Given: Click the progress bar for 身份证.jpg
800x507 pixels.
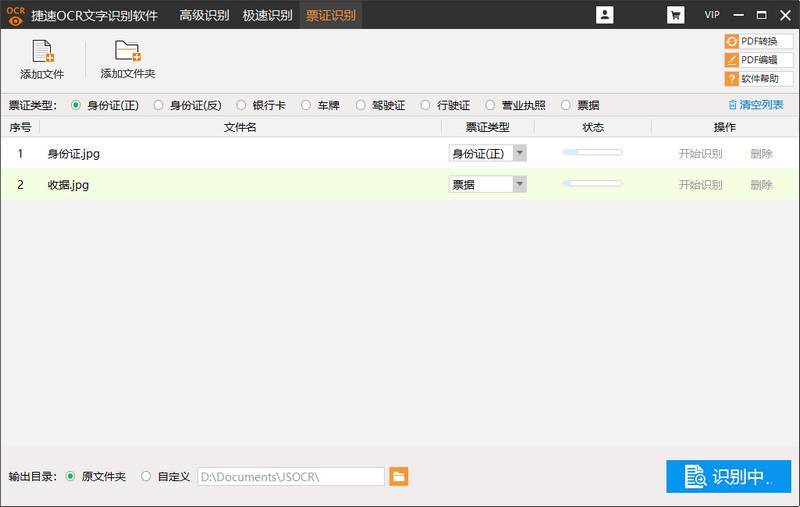Looking at the screenshot, I should coord(592,152).
